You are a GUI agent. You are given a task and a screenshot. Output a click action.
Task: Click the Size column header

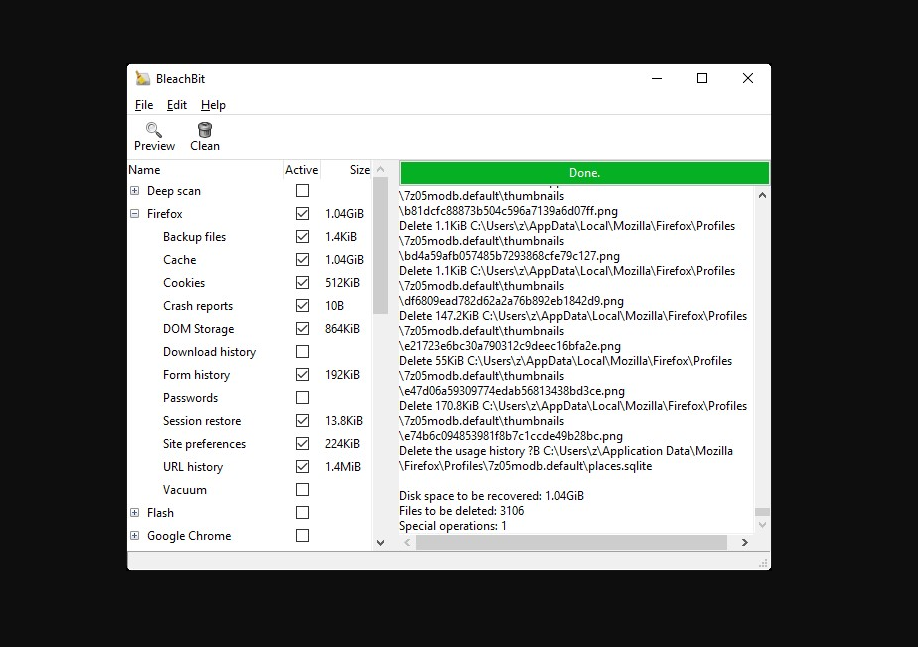coord(346,170)
